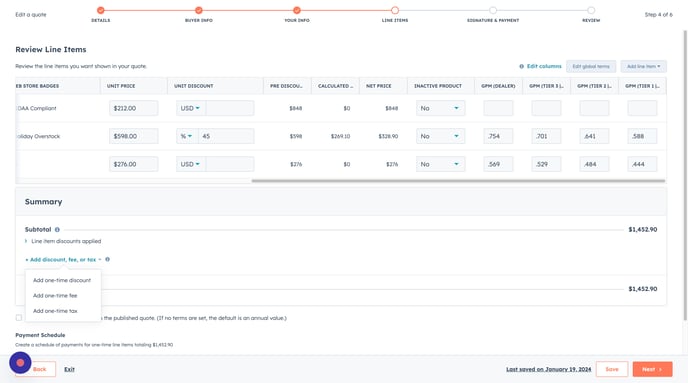Click the Exit link
Screen dimensions: 688x383
69,369
